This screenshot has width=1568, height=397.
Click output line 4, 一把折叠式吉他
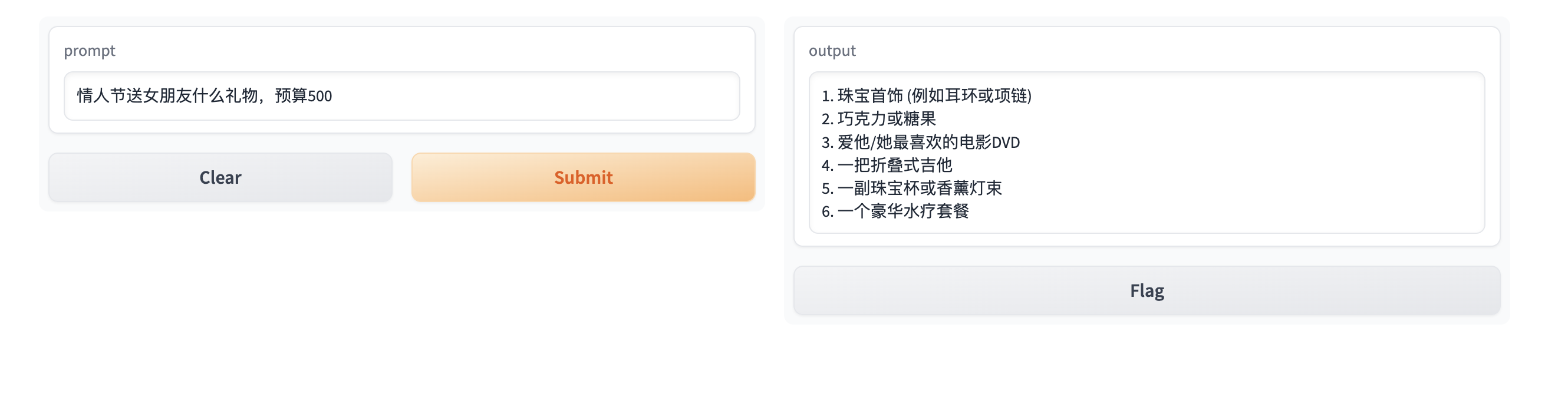(887, 165)
